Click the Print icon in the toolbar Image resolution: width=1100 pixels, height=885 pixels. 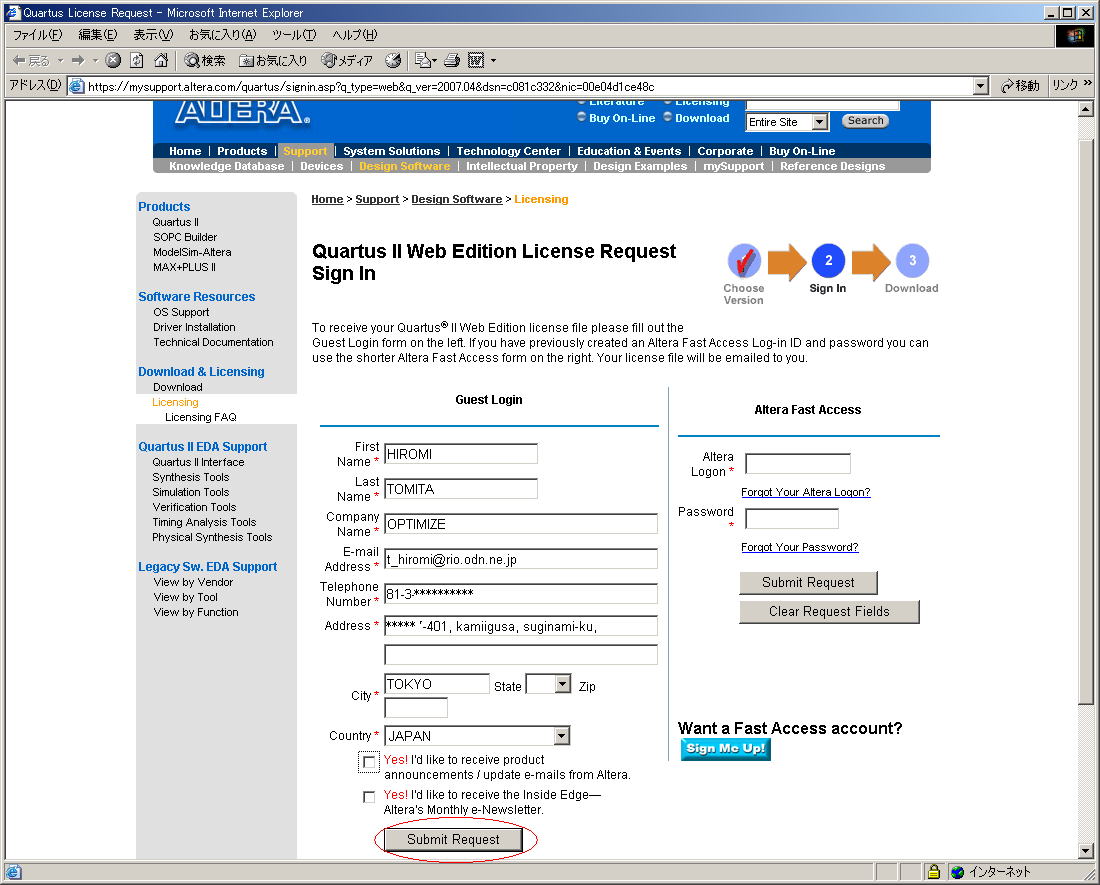(x=452, y=61)
